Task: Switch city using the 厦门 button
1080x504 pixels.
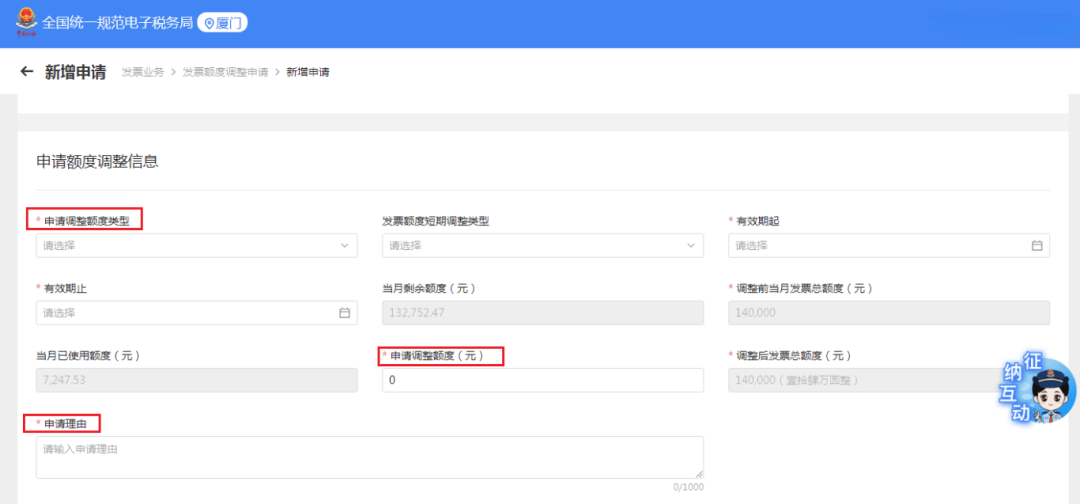Action: pos(223,23)
